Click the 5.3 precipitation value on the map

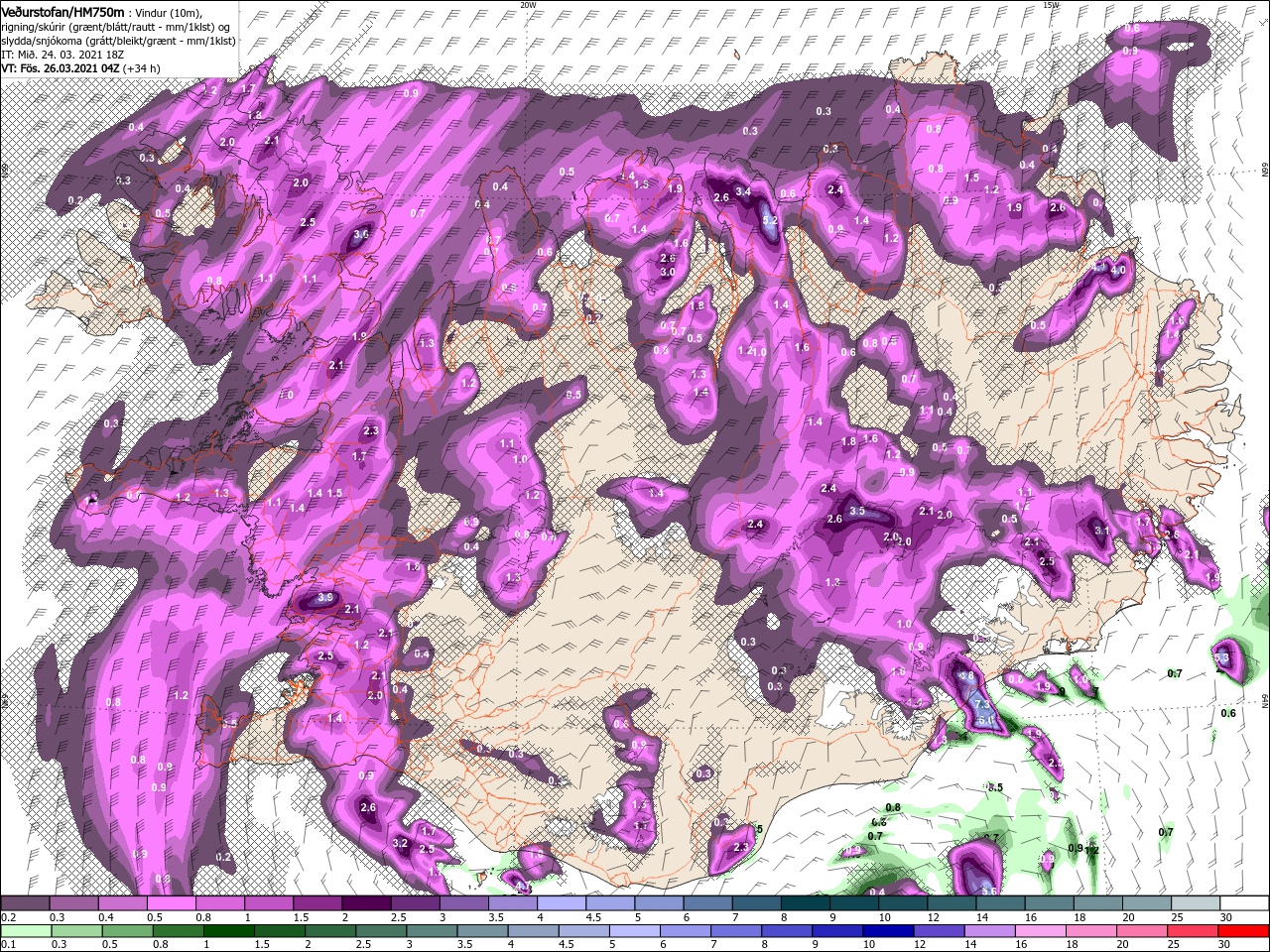pyautogui.click(x=1221, y=657)
